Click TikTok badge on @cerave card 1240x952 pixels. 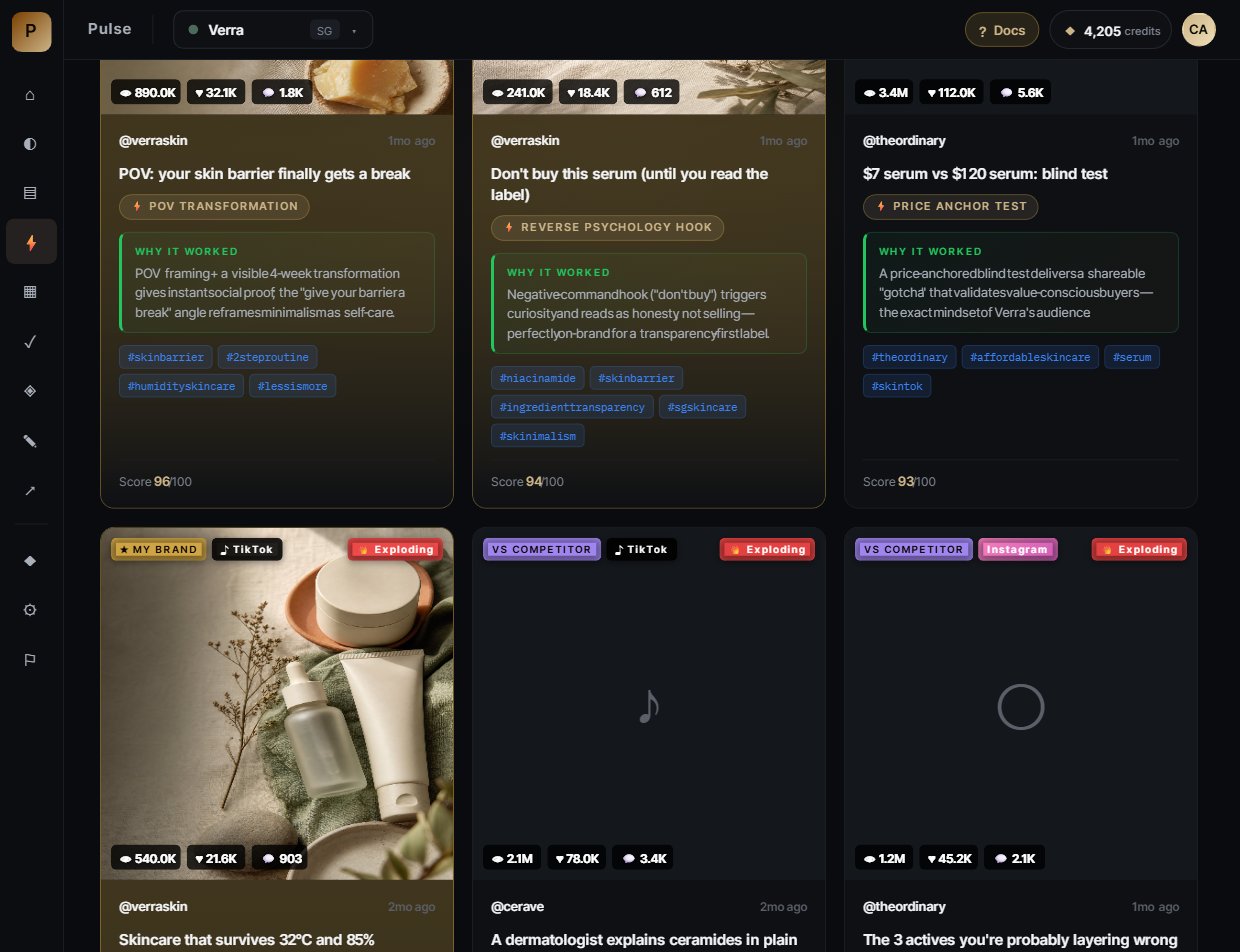click(x=641, y=549)
